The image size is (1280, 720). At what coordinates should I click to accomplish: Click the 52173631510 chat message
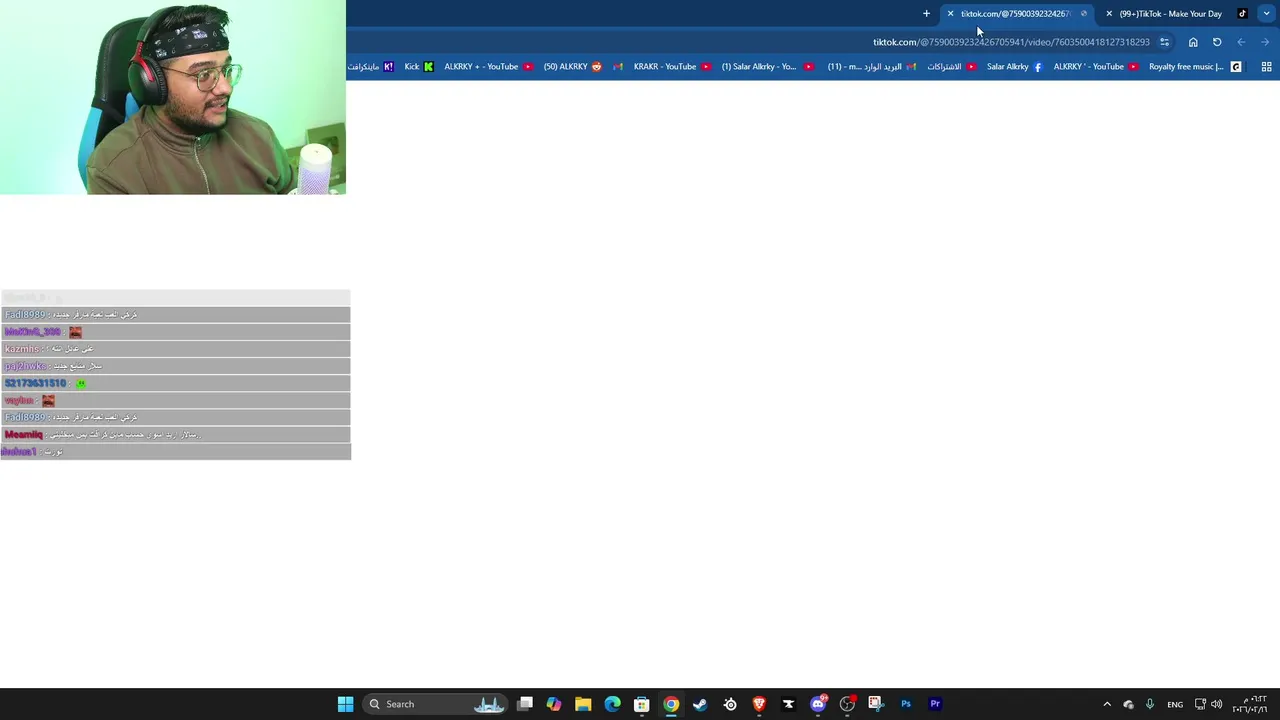tap(175, 383)
